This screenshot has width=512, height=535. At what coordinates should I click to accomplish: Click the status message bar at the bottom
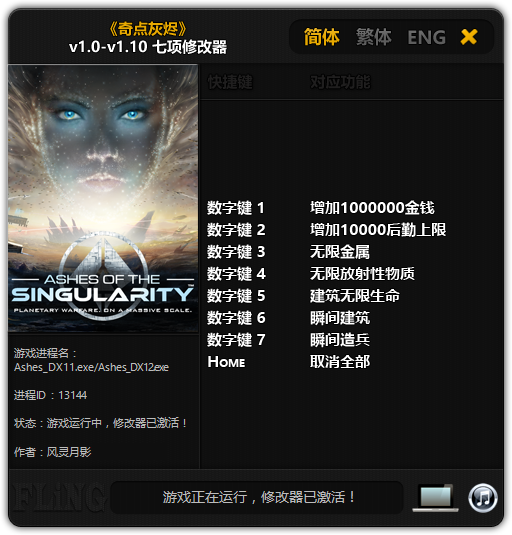[x=257, y=497]
